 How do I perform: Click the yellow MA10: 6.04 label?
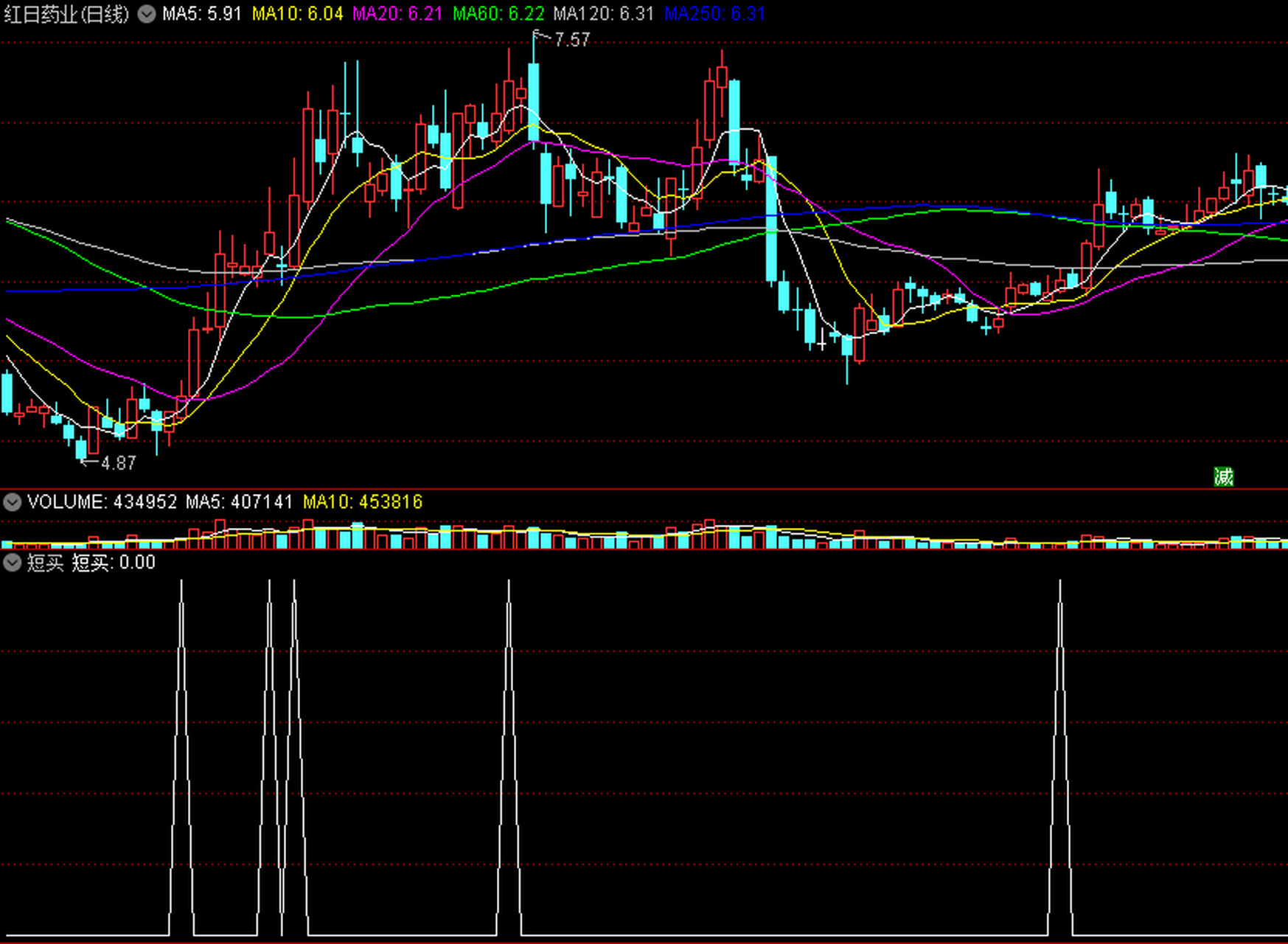[x=298, y=14]
